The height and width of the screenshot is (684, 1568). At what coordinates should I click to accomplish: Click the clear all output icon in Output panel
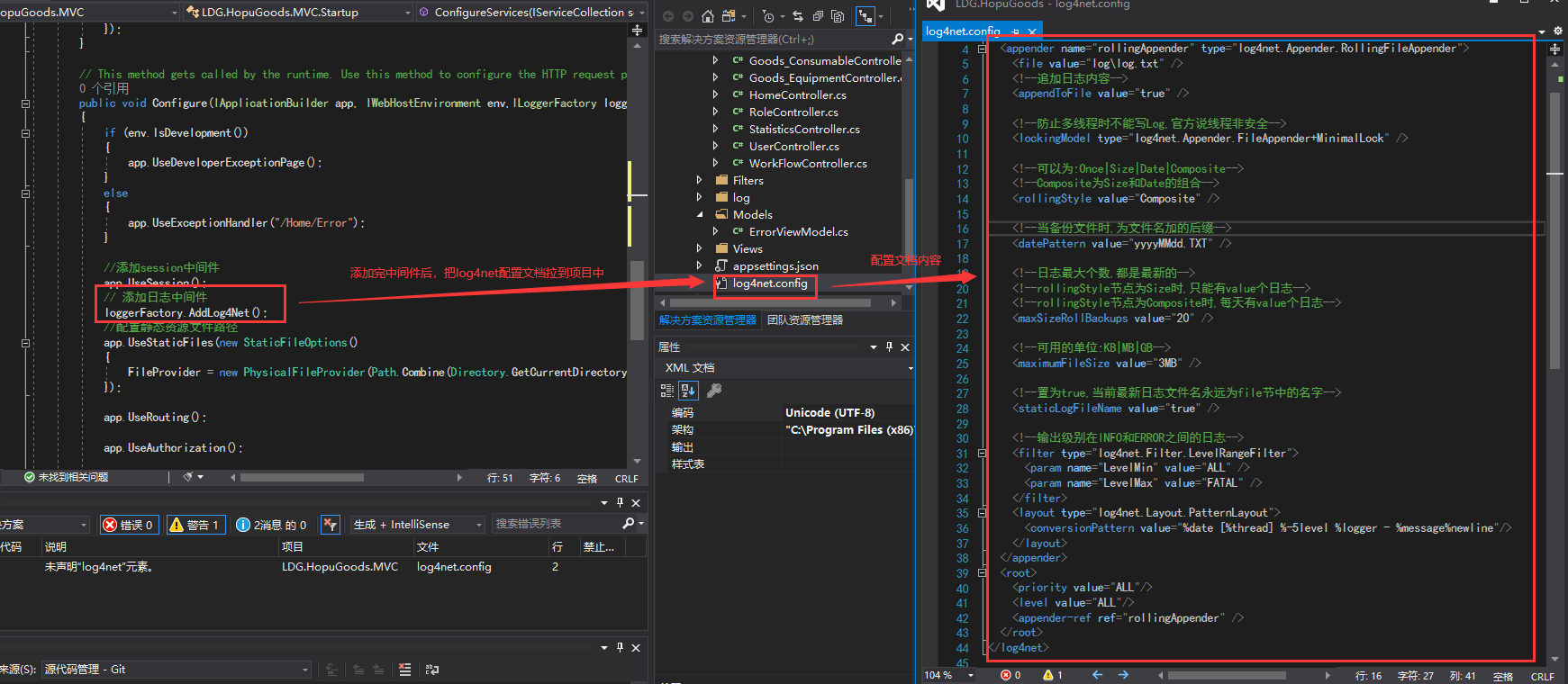tap(405, 670)
